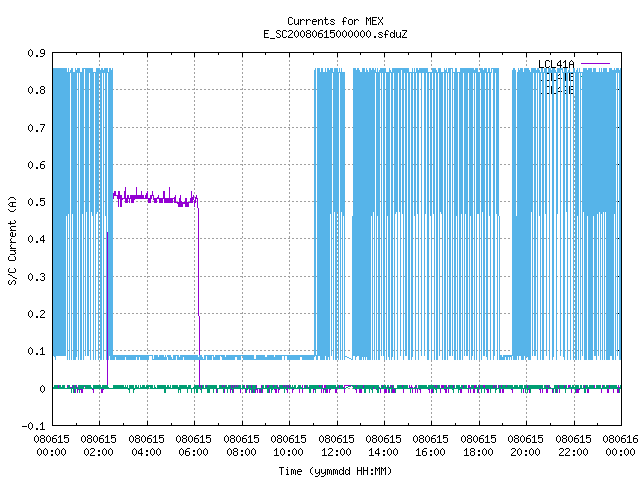
Task: Click the 'Time (yymmdd HH:MM)' x-axis label
Action: (335, 471)
